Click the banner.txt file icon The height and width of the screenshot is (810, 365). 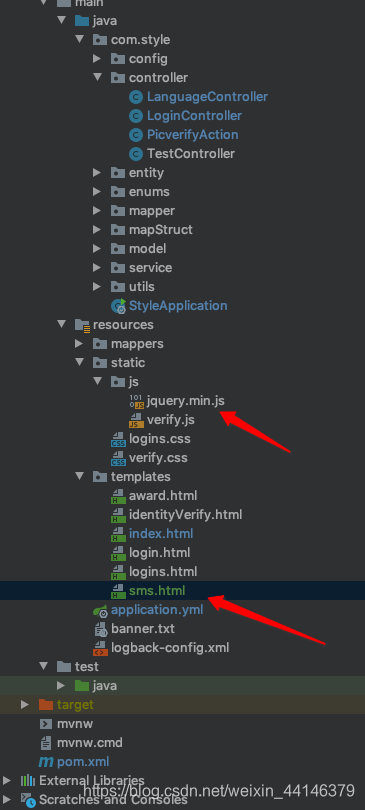(100, 629)
